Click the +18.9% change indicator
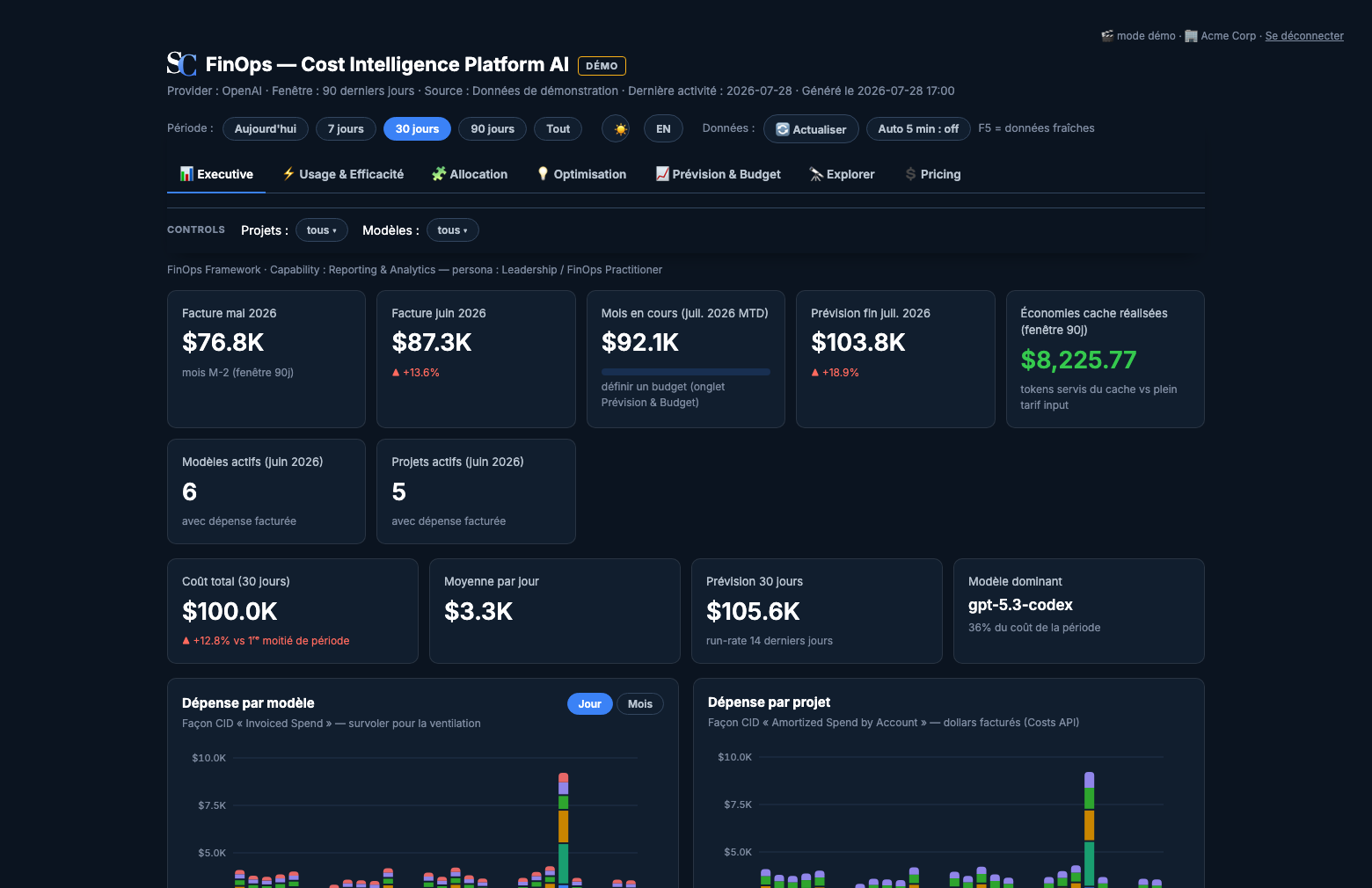Screen dimensions: 1372x888 tap(836, 373)
